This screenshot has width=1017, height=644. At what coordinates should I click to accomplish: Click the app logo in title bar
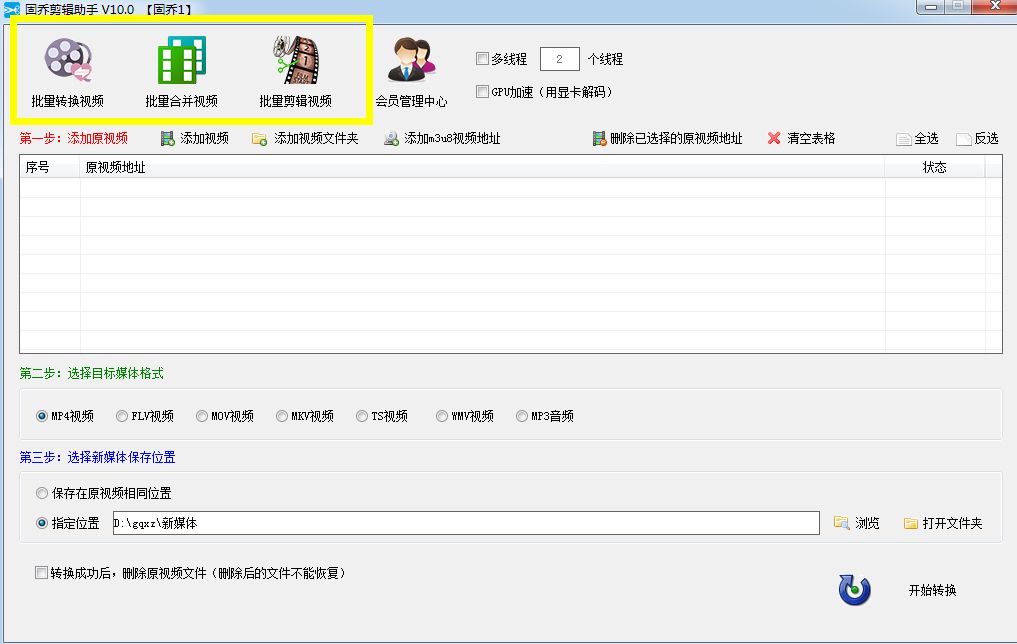(12, 9)
